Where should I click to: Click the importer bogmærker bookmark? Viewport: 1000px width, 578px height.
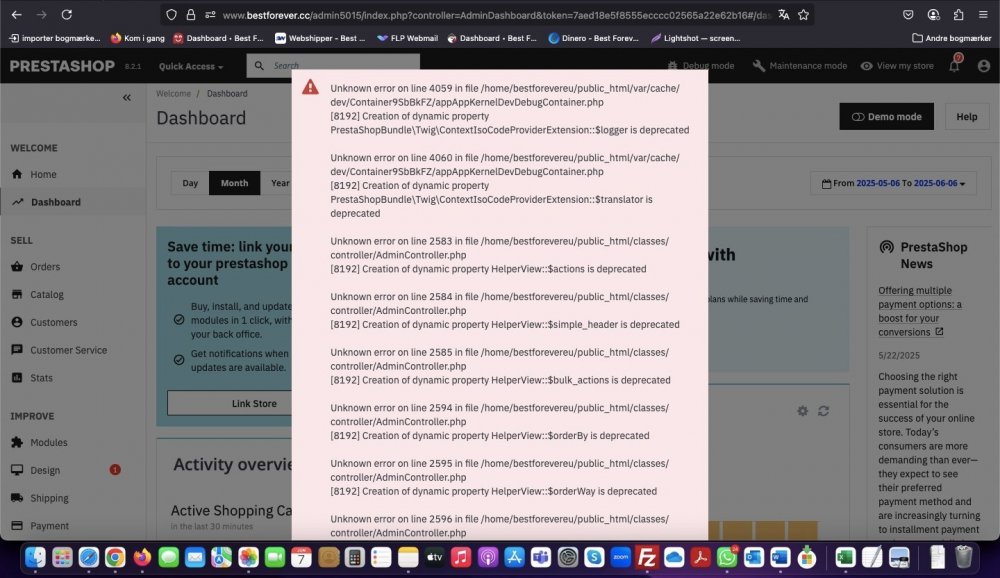(x=55, y=38)
